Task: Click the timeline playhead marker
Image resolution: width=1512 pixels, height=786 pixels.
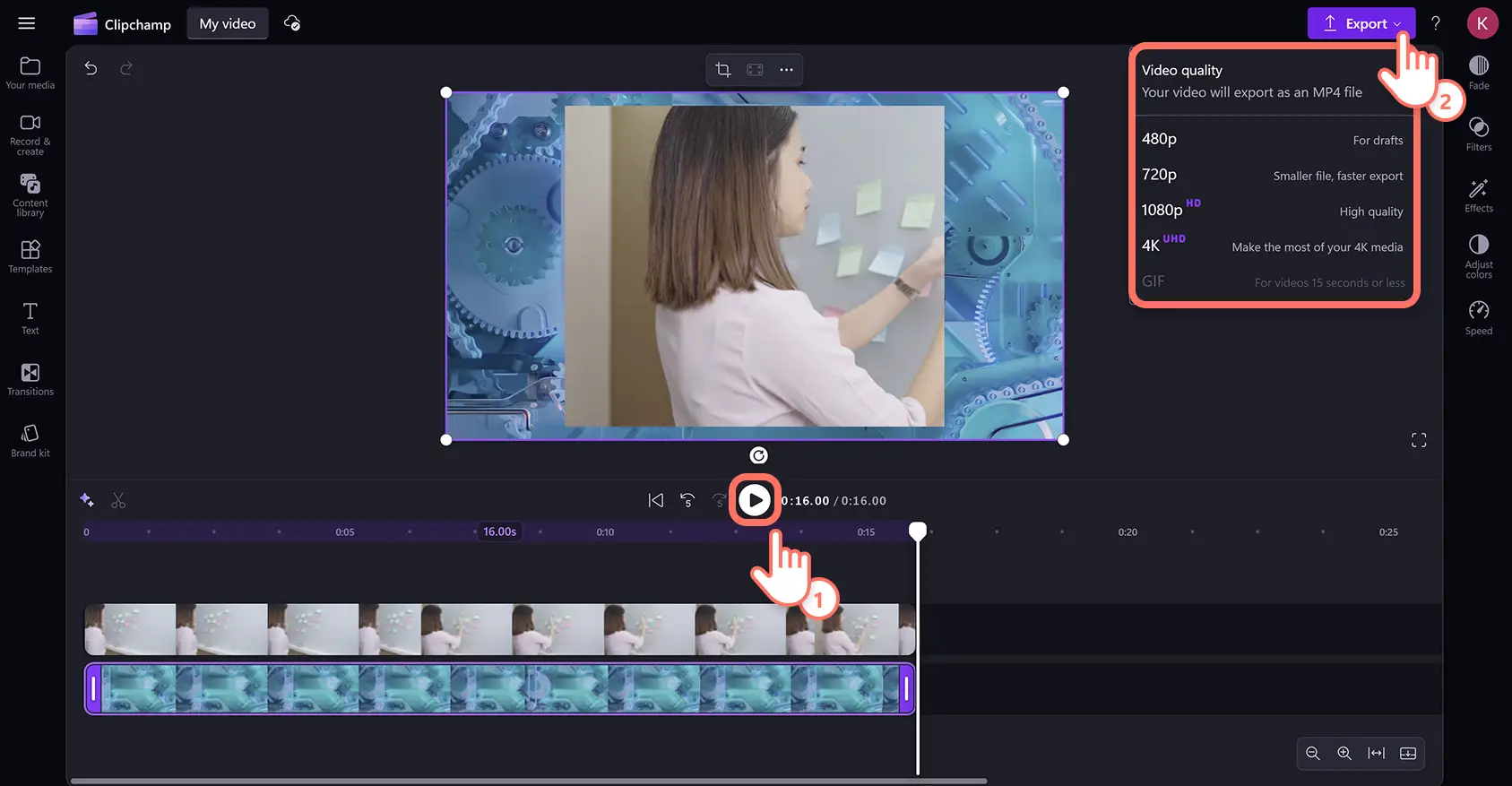Action: pyautogui.click(x=918, y=531)
